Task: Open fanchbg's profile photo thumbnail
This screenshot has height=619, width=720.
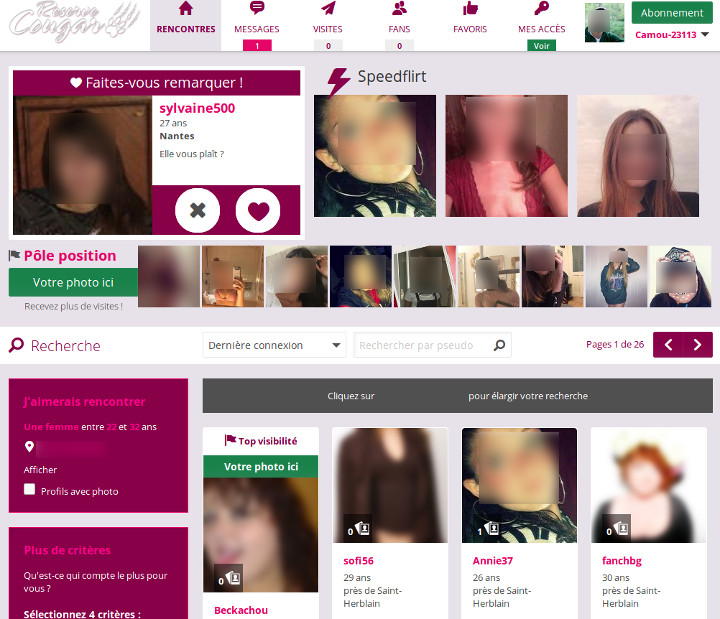Action: [648, 485]
